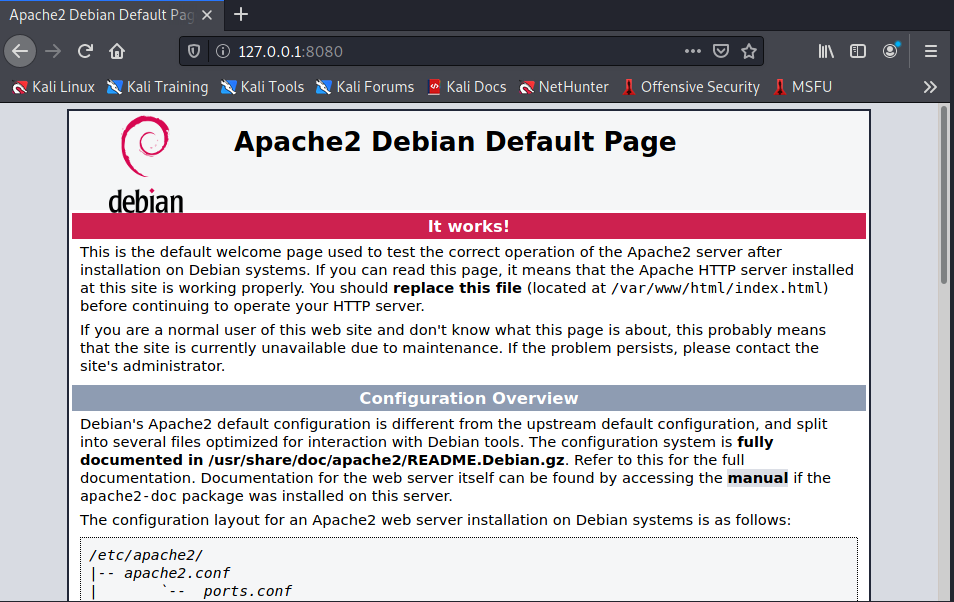Click the manual link in Configuration Overview

(x=757, y=478)
